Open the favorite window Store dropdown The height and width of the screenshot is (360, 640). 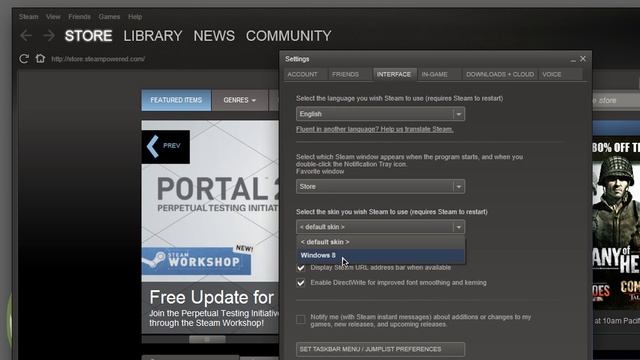[x=380, y=187]
